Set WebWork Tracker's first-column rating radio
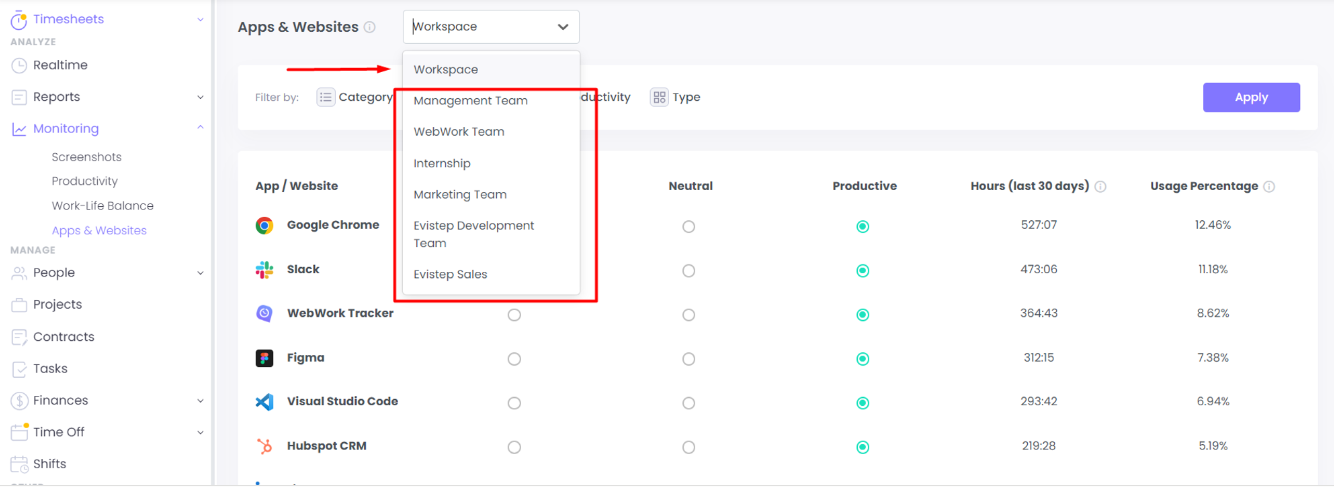This screenshot has width=1334, height=487. (514, 315)
